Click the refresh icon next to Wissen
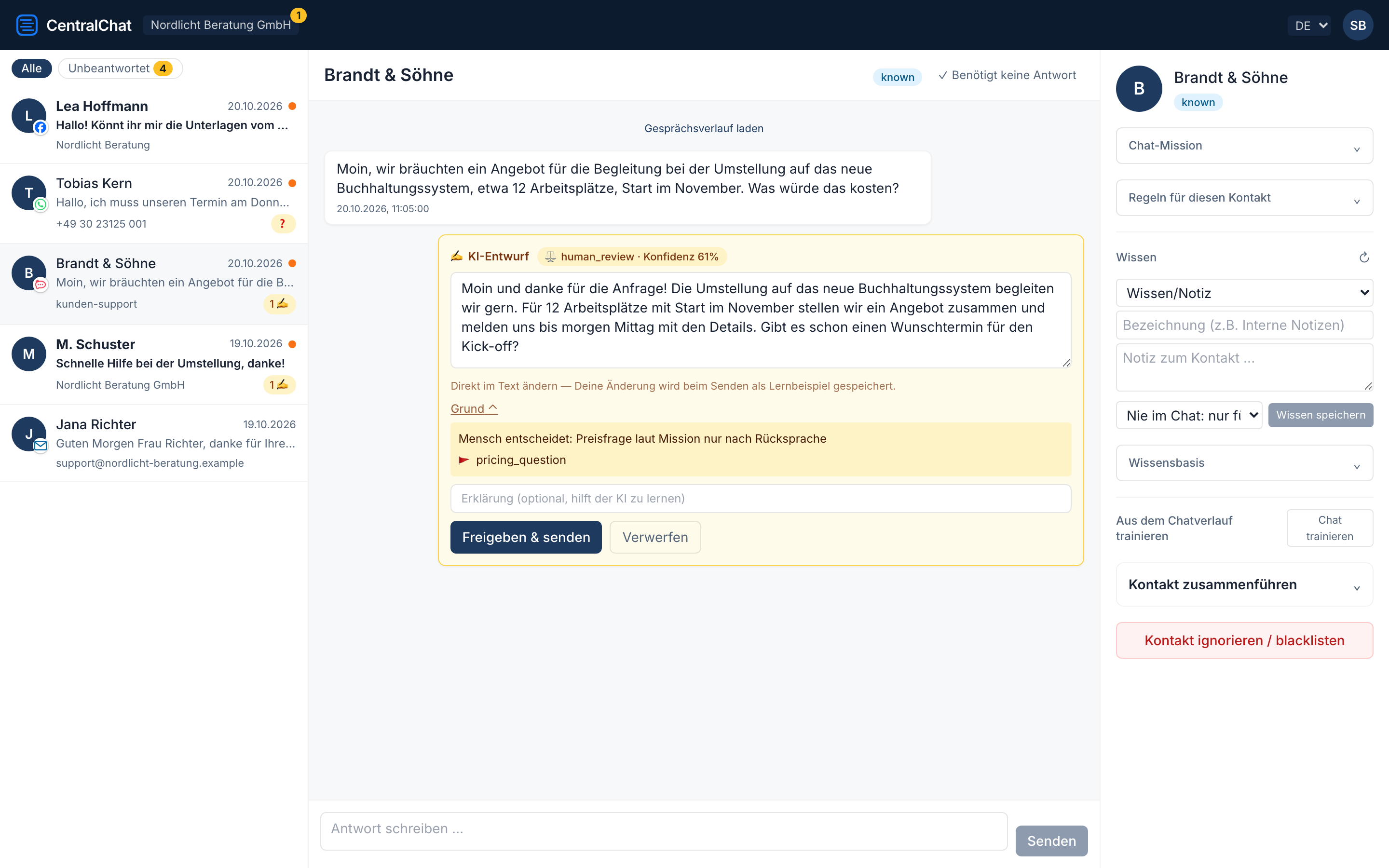Viewport: 1389px width, 868px height. [1364, 257]
